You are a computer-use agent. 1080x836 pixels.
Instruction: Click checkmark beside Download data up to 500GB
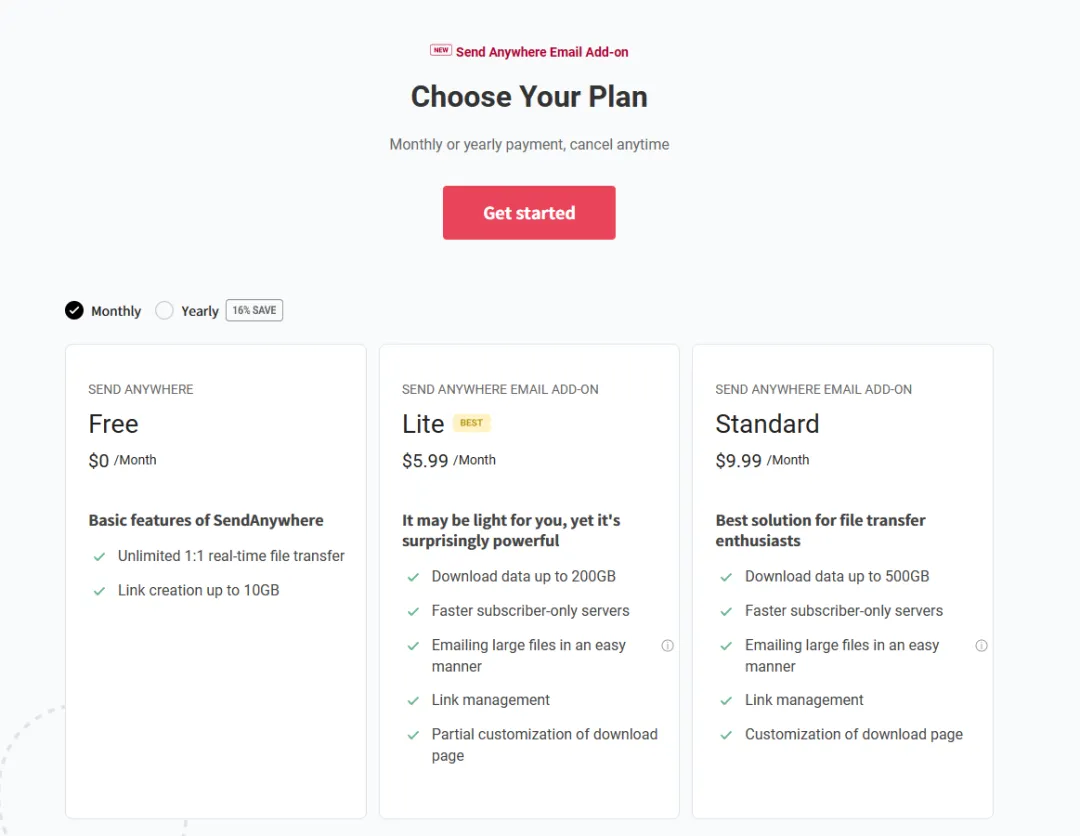(727, 577)
